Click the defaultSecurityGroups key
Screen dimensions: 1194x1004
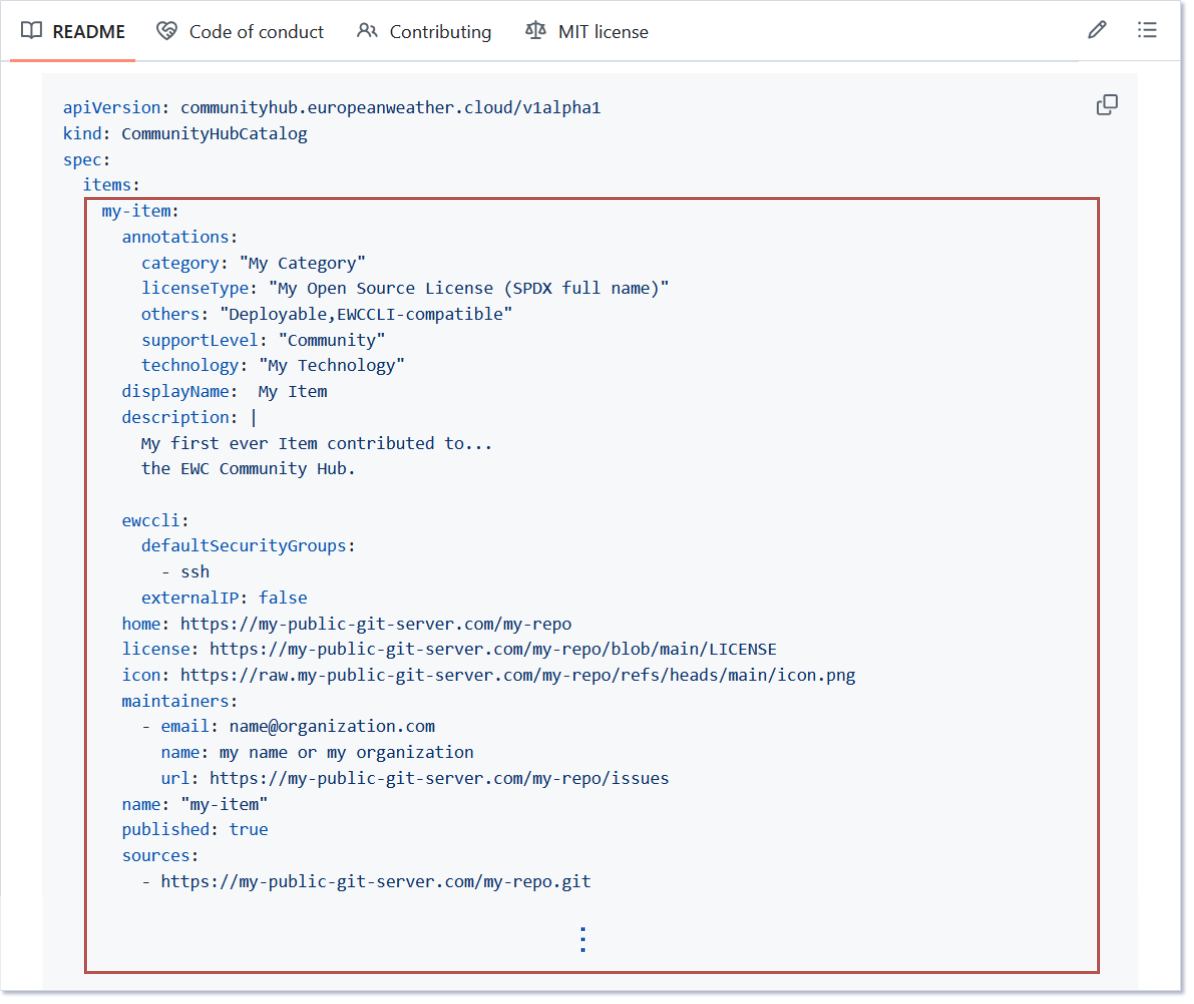click(244, 546)
